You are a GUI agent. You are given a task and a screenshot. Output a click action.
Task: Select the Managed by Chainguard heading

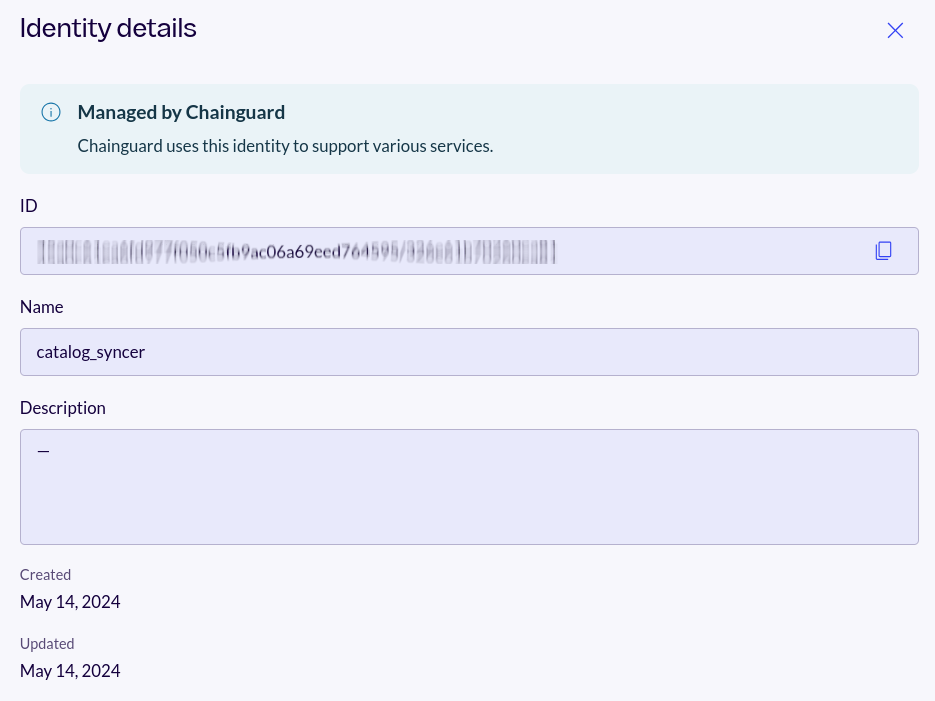click(x=181, y=112)
